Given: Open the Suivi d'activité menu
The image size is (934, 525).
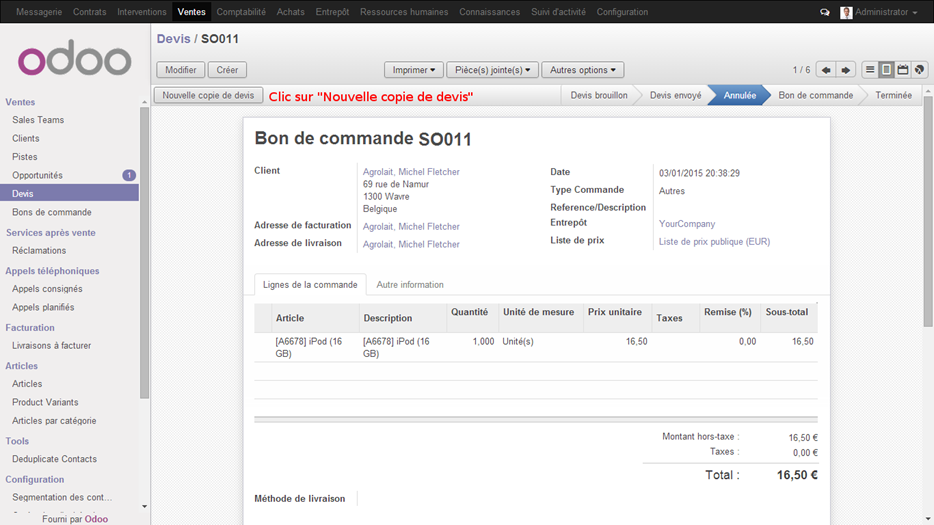Looking at the screenshot, I should [558, 12].
